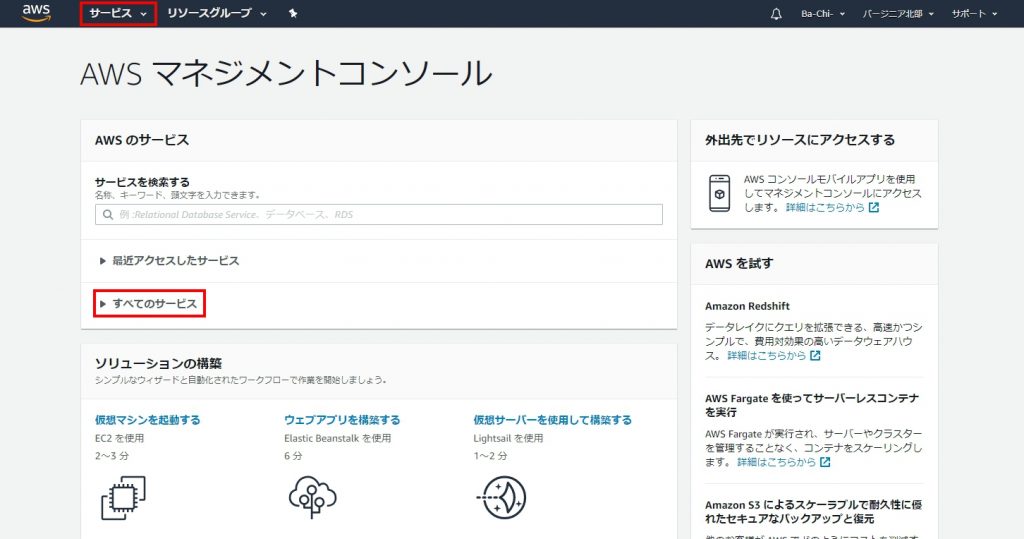Open the サービス menu in top bar

118,13
